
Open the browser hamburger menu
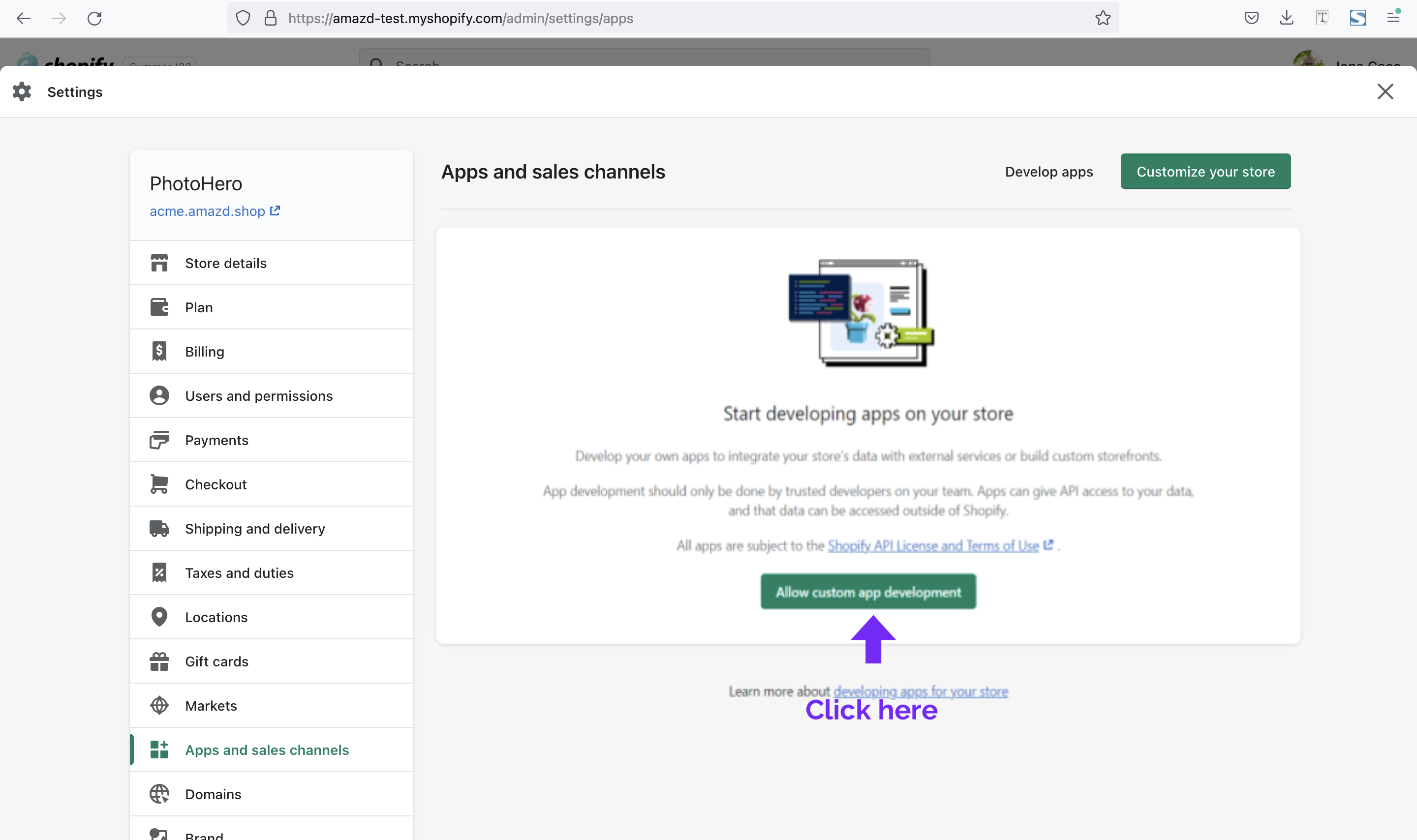coord(1393,18)
